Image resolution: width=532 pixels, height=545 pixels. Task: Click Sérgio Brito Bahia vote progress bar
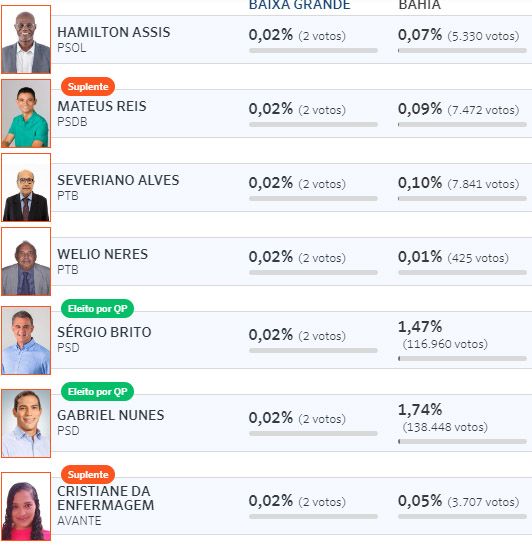point(463,359)
